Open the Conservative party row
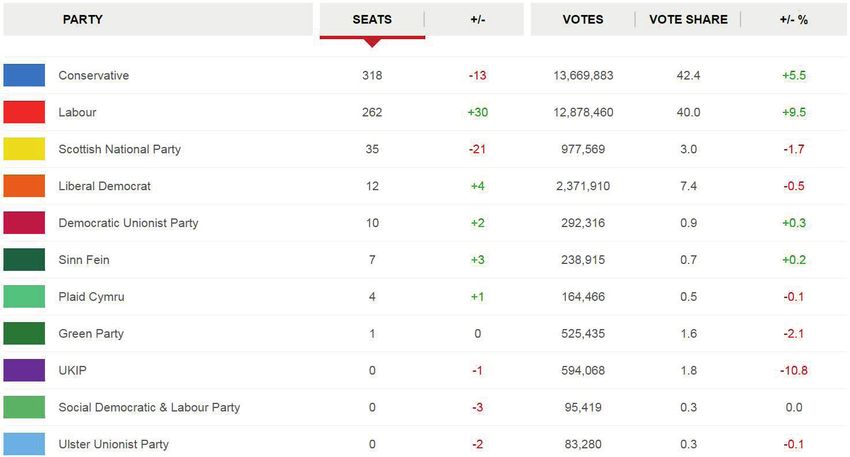Viewport: 850px width, 457px height. 425,75
